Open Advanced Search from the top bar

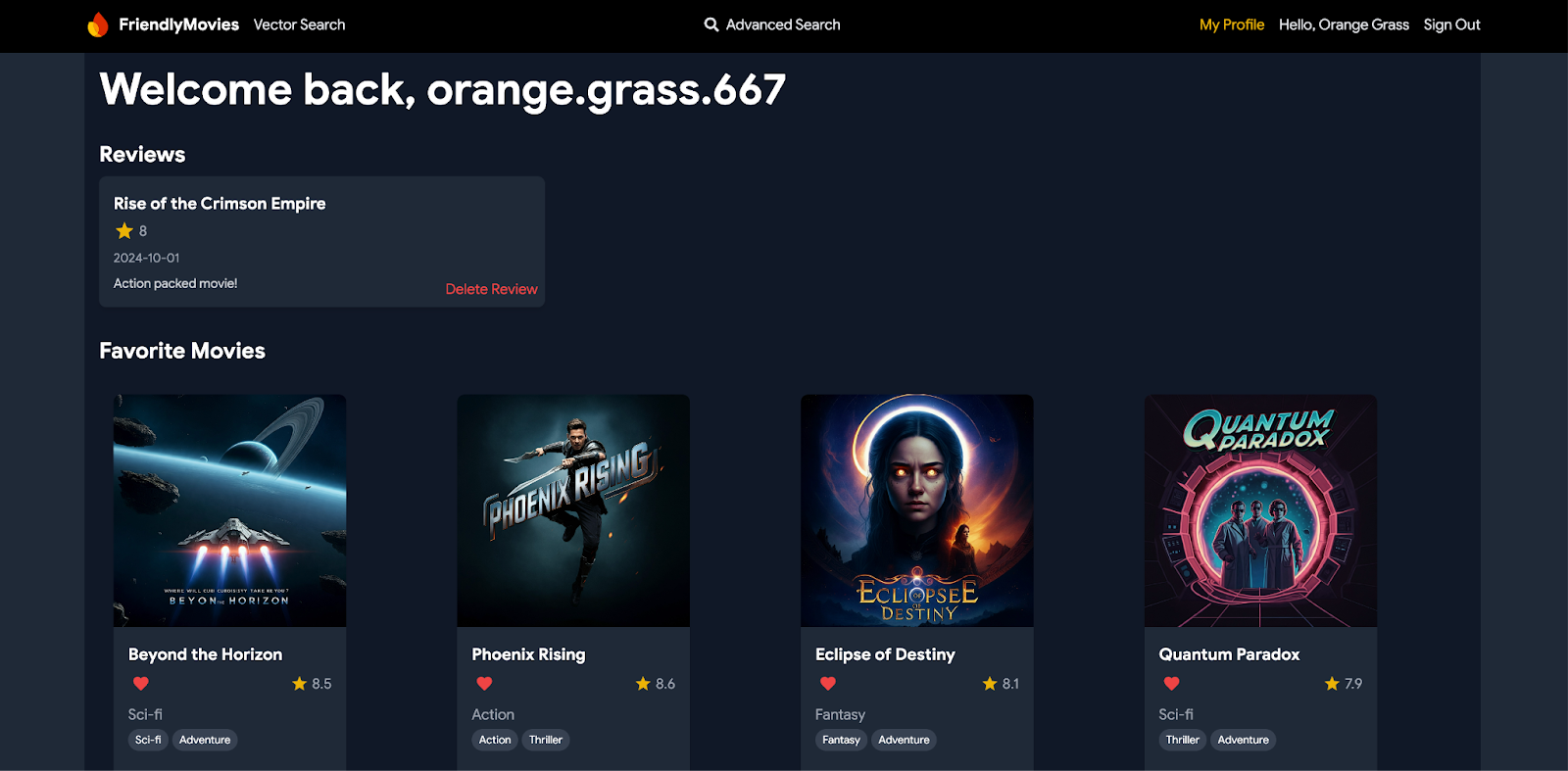click(x=782, y=24)
